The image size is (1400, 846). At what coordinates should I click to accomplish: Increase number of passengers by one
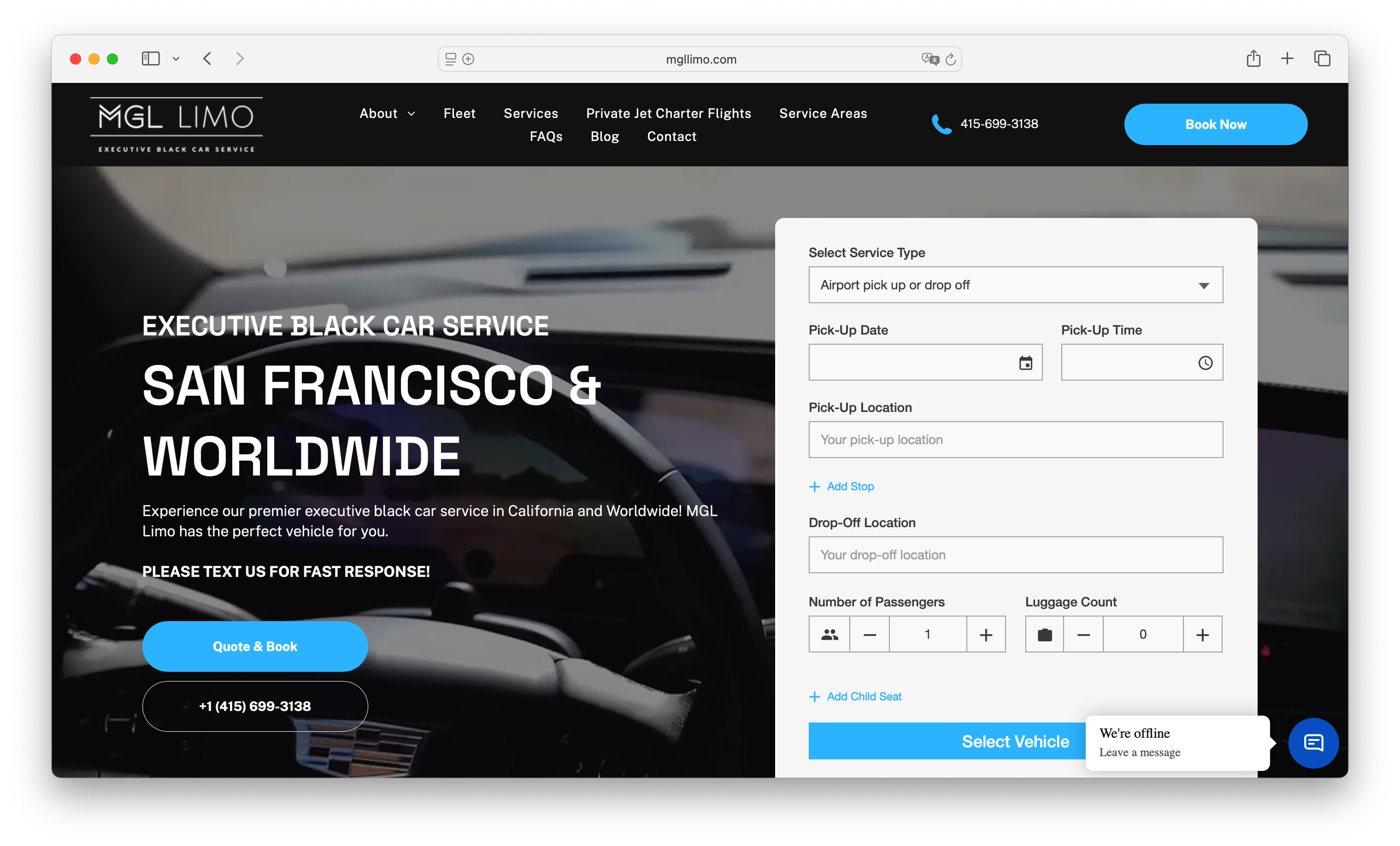pyautogui.click(x=986, y=634)
